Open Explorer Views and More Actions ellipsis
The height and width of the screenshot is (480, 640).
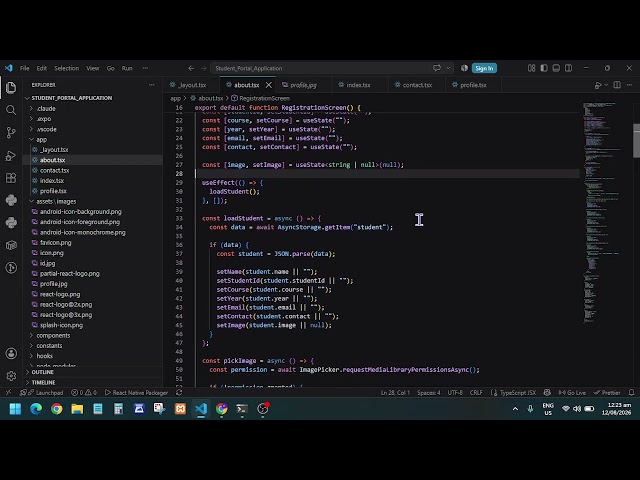click(151, 85)
